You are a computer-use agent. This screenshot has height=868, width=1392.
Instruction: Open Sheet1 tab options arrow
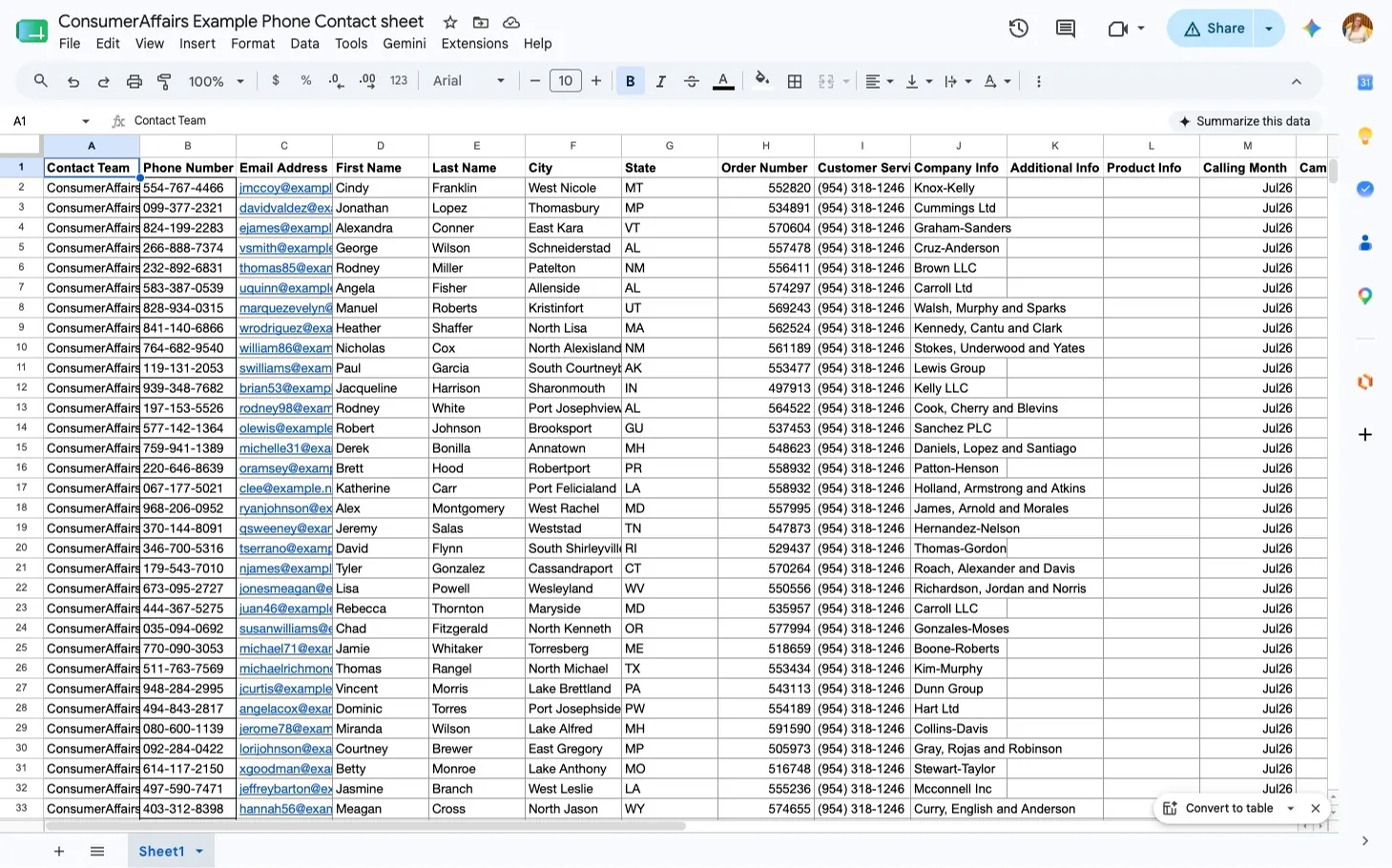pyautogui.click(x=199, y=851)
